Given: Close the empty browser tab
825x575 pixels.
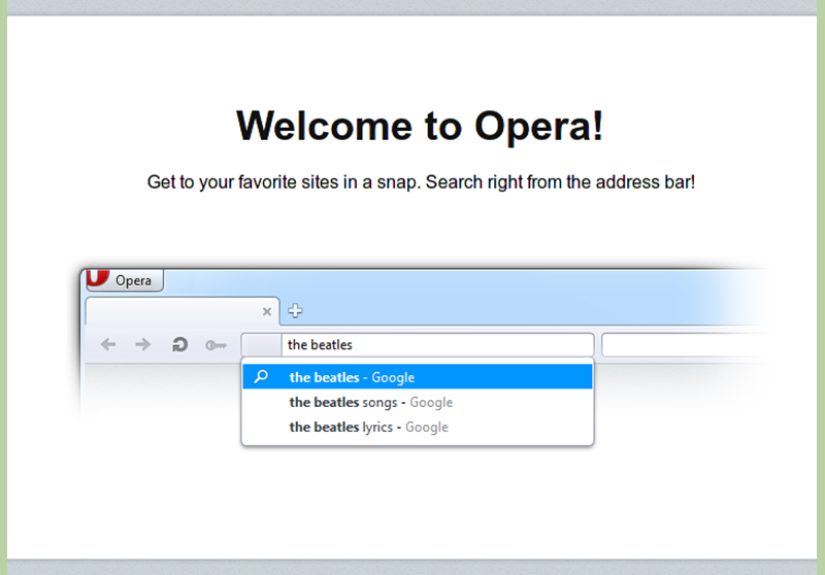Looking at the screenshot, I should (267, 311).
